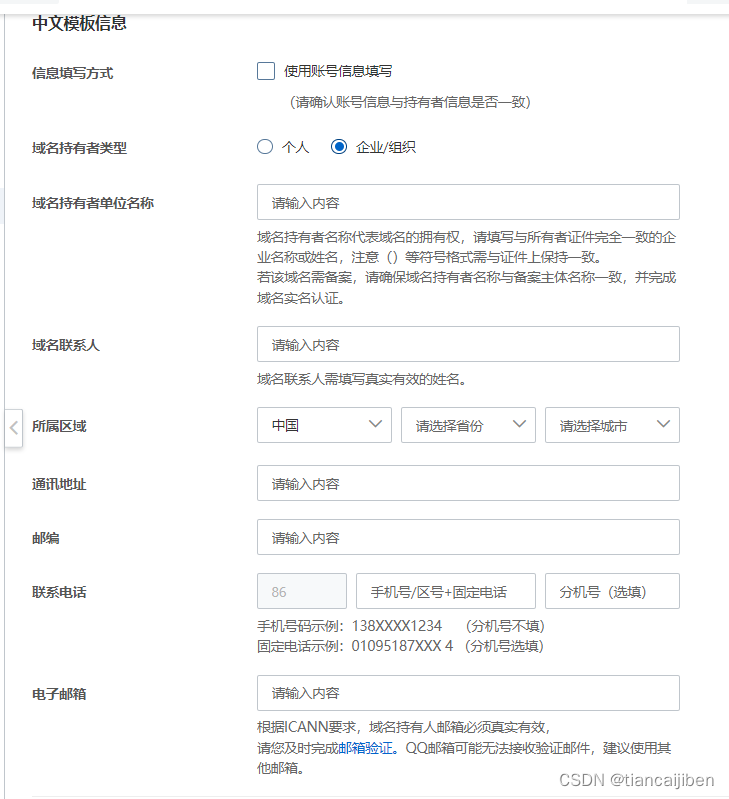Select the 个人 radio button
This screenshot has height=799, width=729.
265,147
